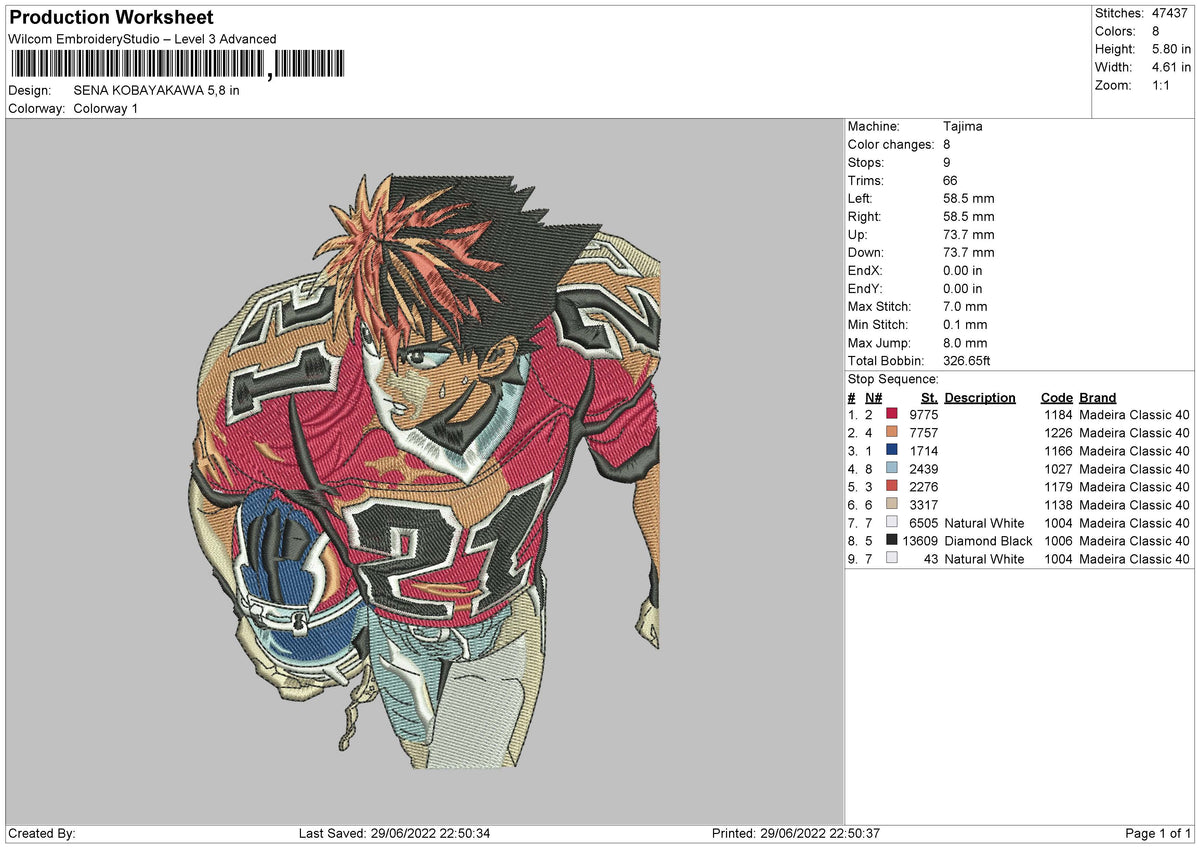Click the "Description" column header
This screenshot has height=848, width=1200.
(980, 398)
